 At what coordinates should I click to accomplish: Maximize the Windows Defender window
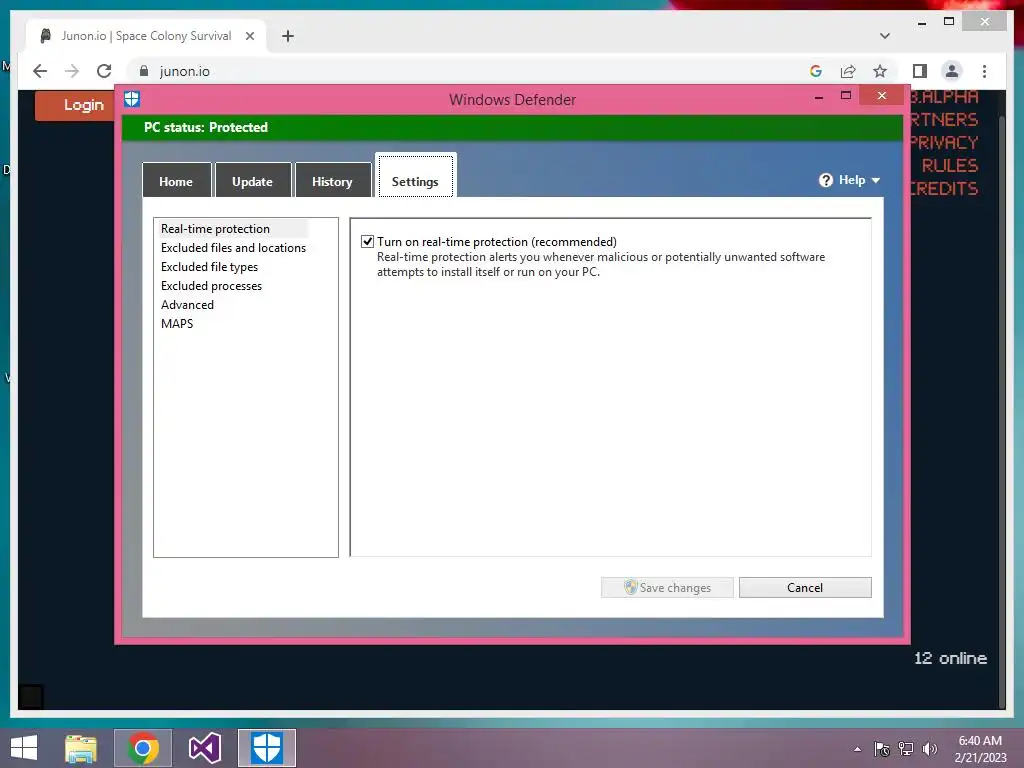[846, 95]
